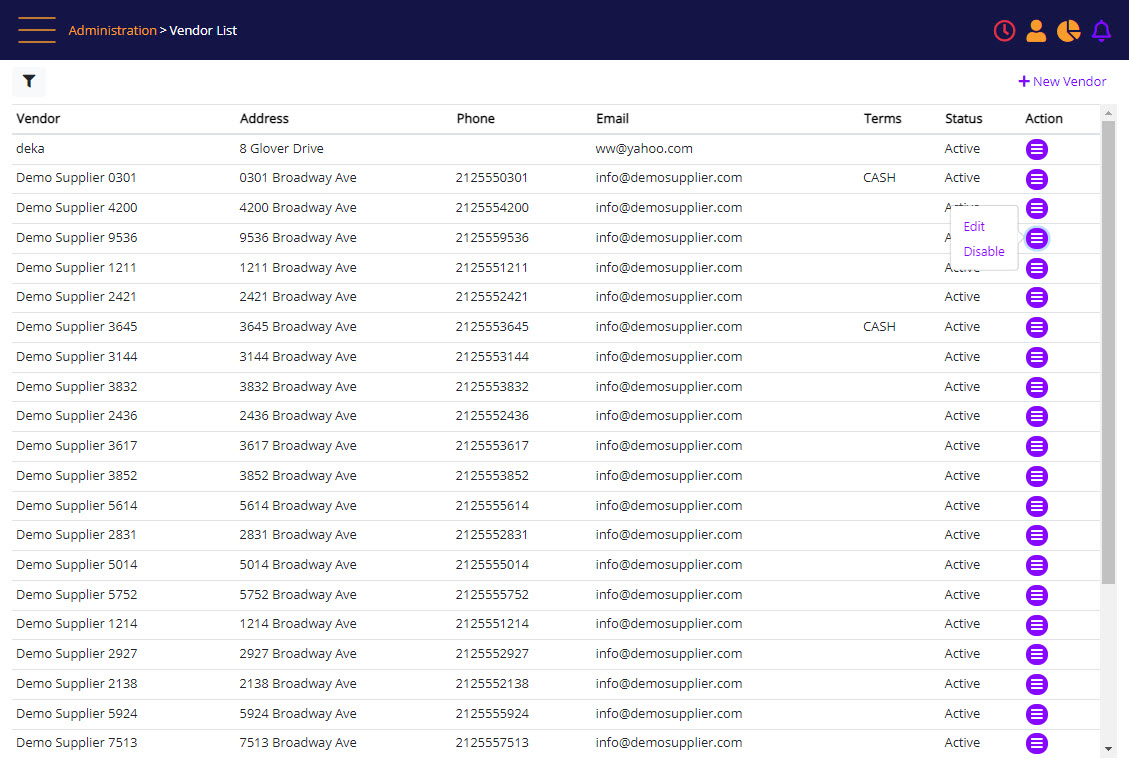Click phone number 2125554200

click(x=492, y=207)
